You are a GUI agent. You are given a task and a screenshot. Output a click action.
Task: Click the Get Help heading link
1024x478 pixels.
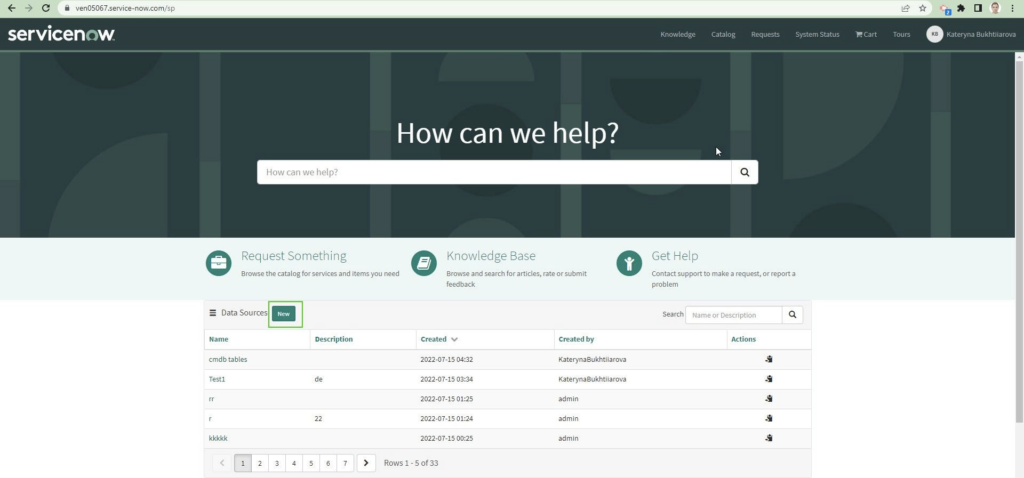click(x=675, y=256)
